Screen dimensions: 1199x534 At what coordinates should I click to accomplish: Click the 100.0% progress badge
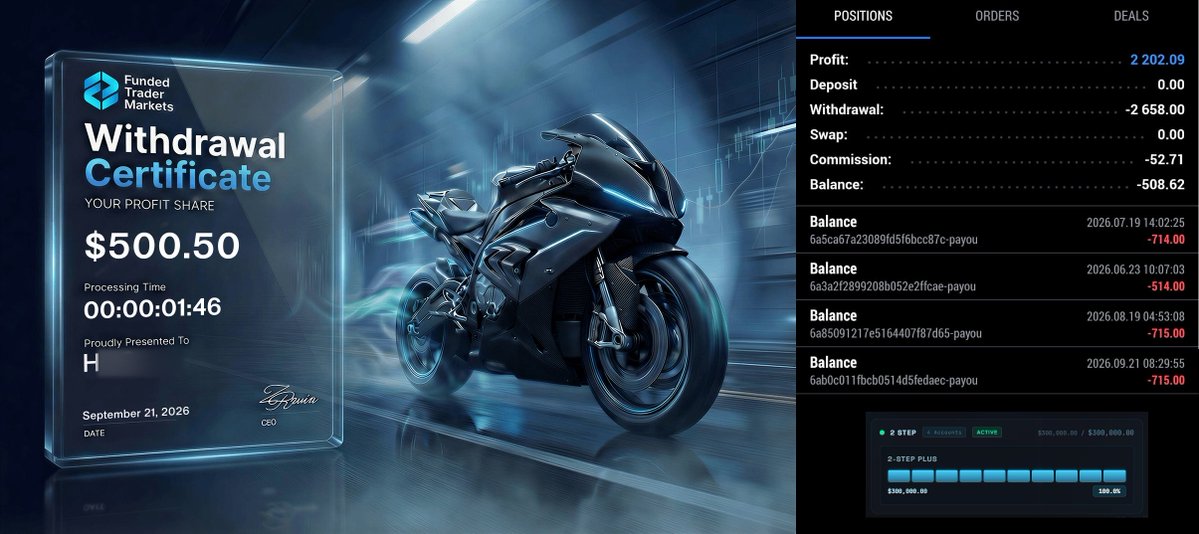click(x=1110, y=491)
